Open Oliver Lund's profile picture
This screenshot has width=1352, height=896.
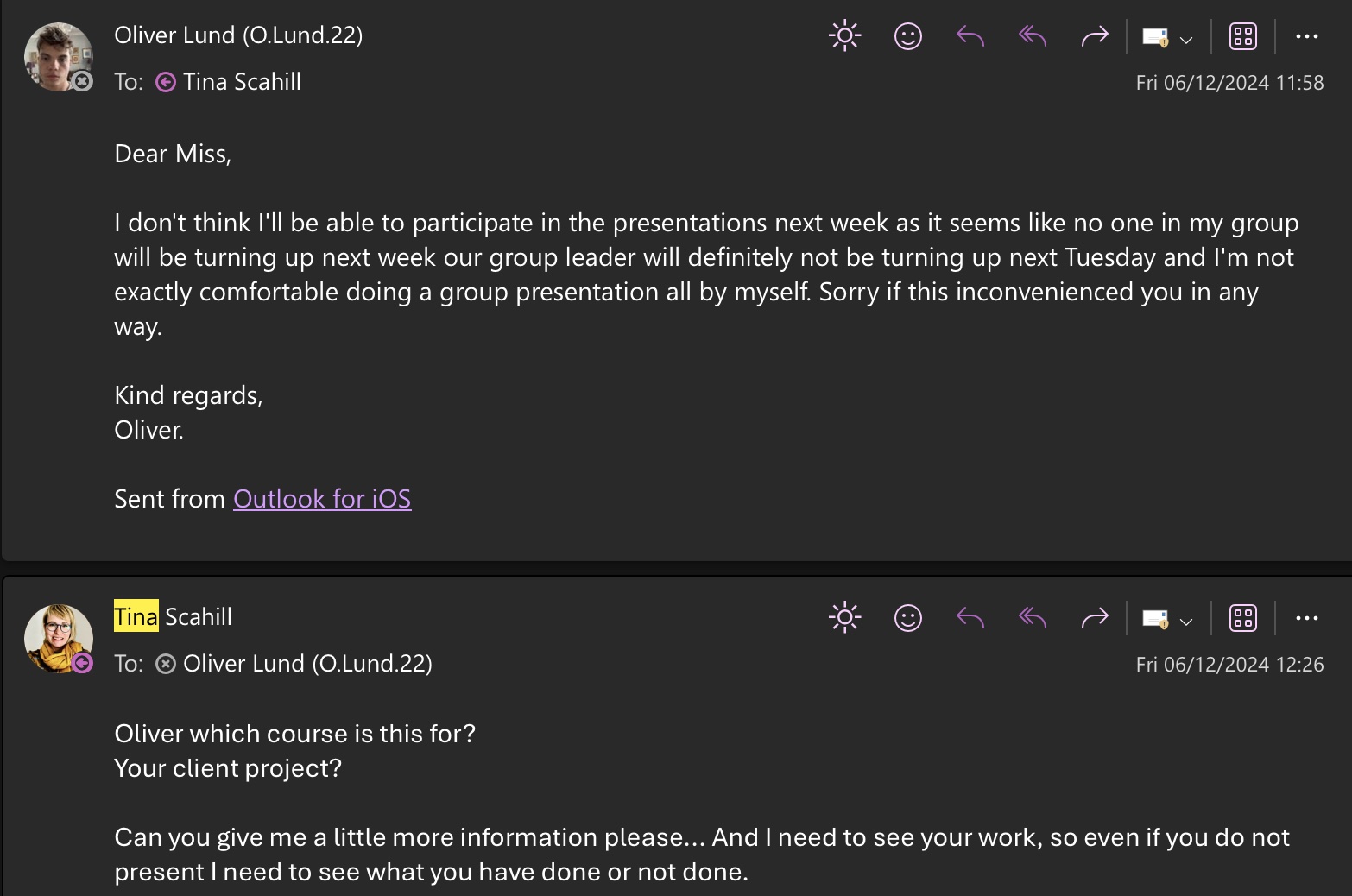click(x=58, y=57)
